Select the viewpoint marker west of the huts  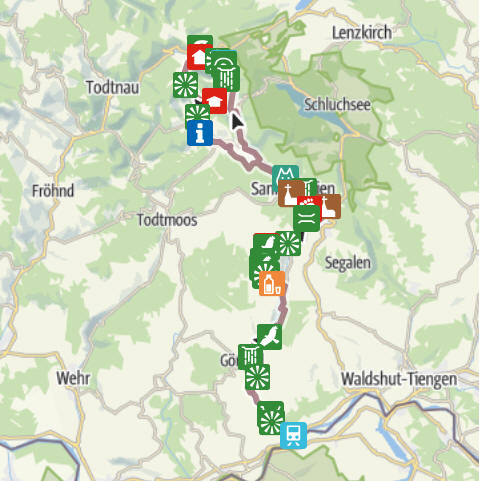pyautogui.click(x=185, y=85)
